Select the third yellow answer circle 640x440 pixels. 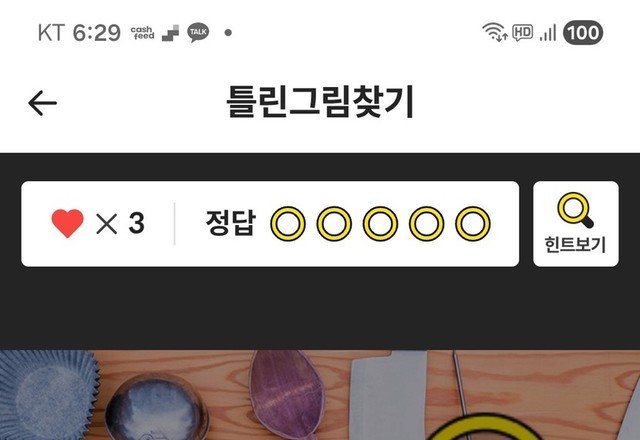[380, 224]
